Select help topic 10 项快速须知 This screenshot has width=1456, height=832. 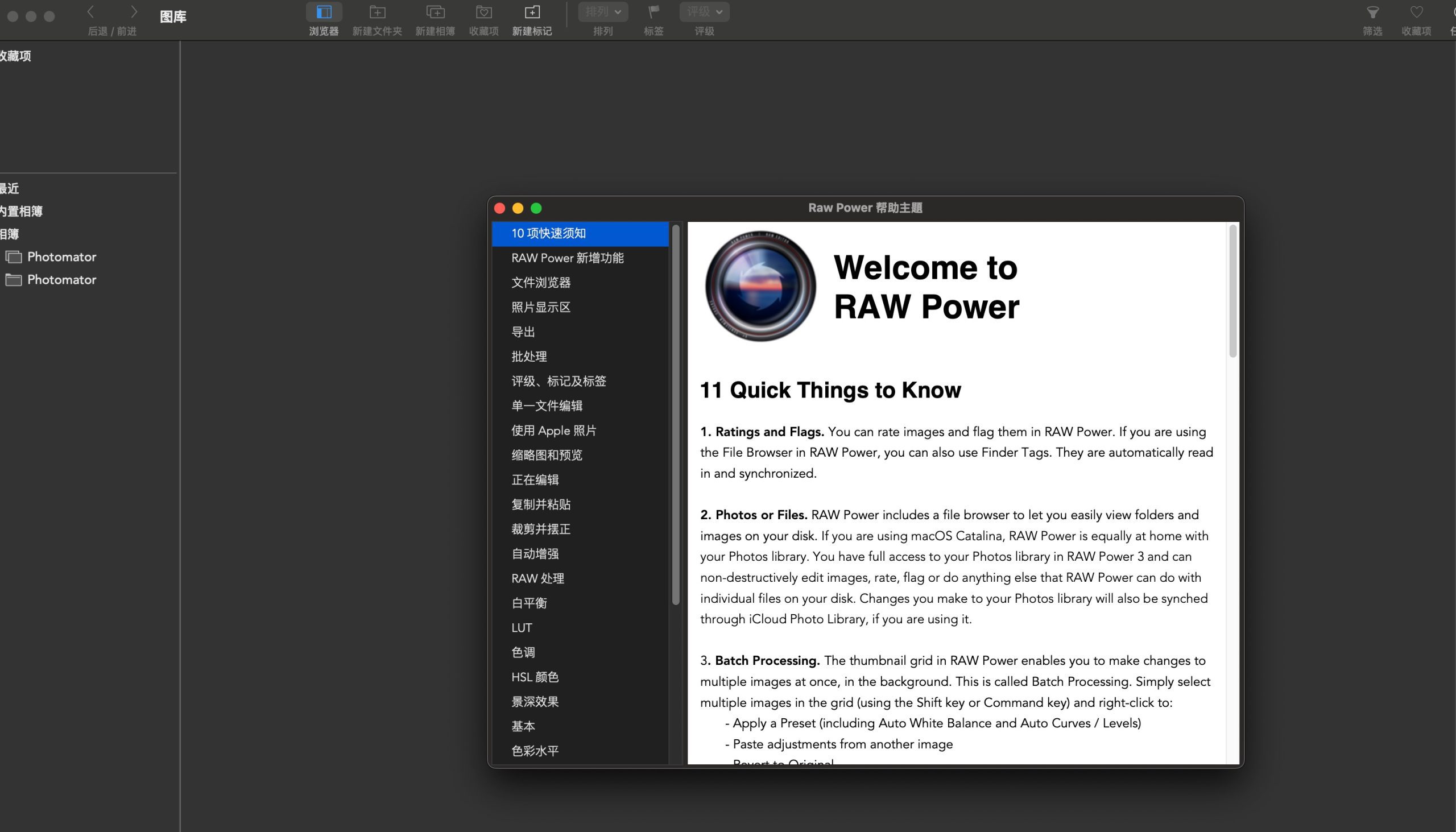(580, 234)
